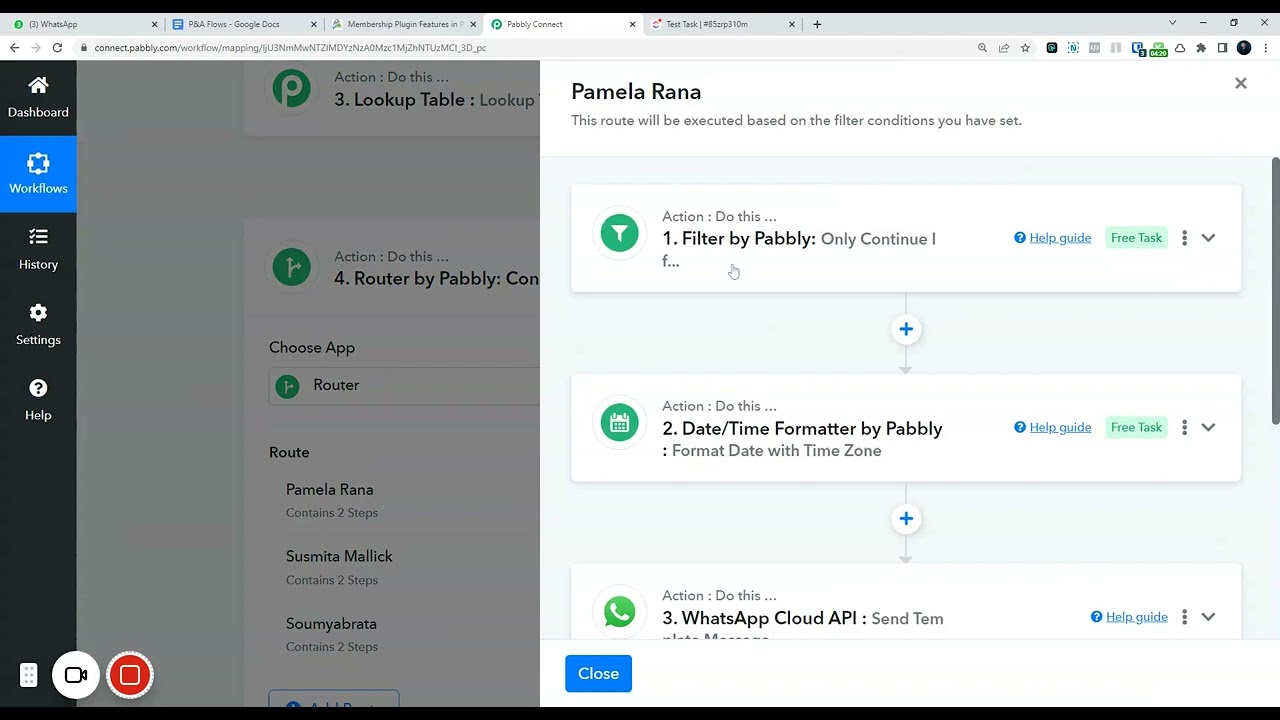Click the browser zoom magnifier icon
The width and height of the screenshot is (1280, 720).
[982, 47]
